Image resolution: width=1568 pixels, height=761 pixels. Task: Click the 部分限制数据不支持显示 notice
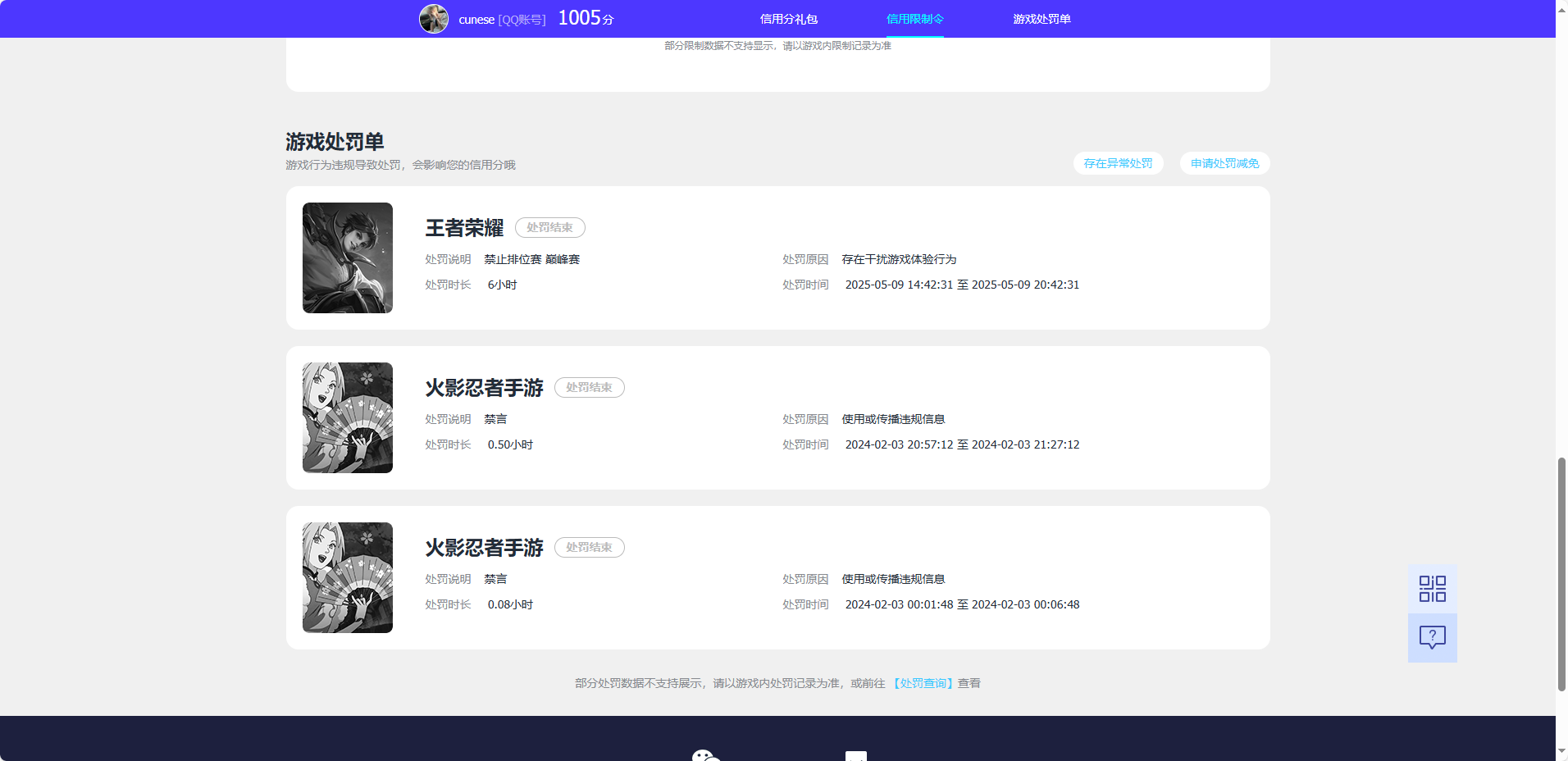point(777,46)
